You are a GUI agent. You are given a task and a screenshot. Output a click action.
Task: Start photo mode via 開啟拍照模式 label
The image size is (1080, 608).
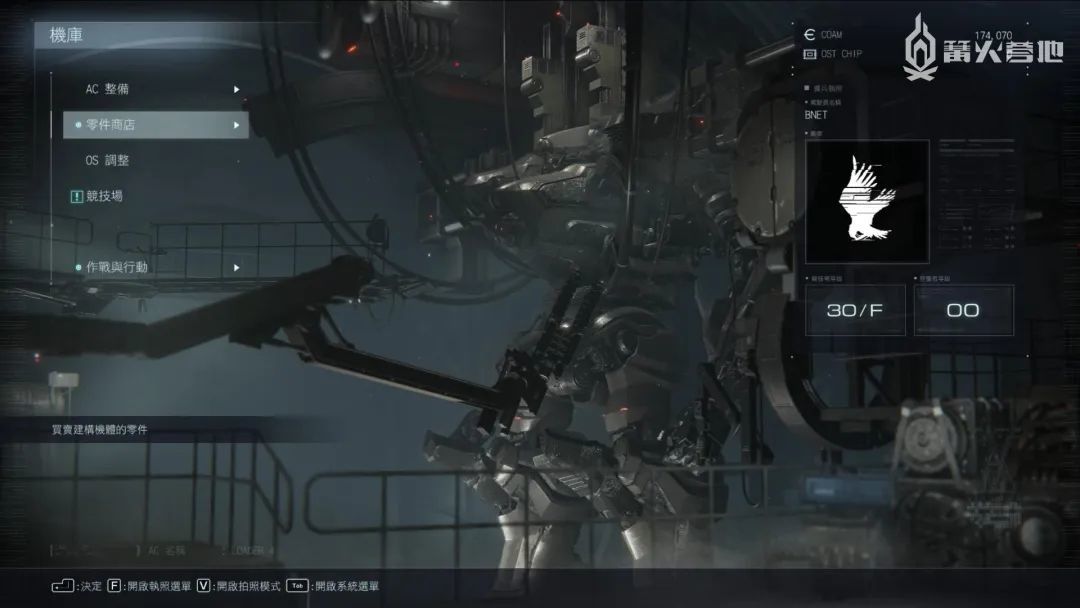[x=249, y=587]
